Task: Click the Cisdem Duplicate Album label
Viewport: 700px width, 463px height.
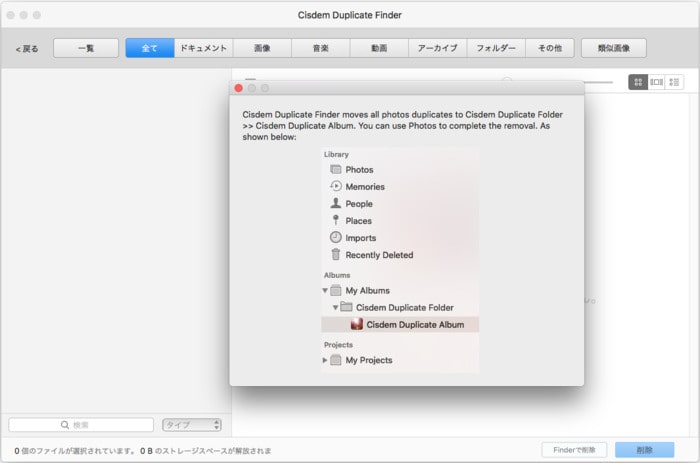Action: coord(415,325)
